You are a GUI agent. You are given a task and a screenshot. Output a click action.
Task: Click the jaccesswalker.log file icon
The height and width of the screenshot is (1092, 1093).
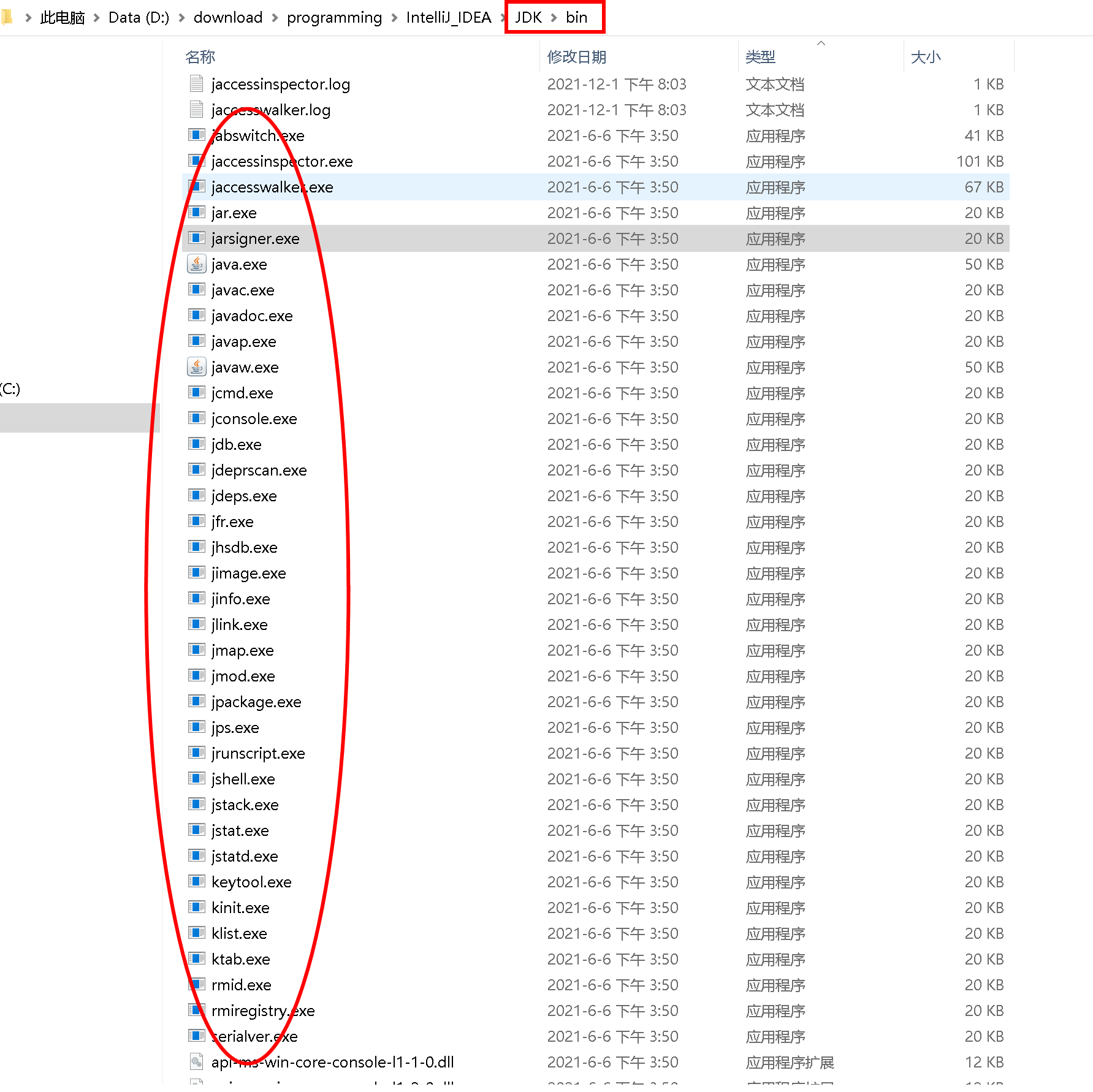pyautogui.click(x=196, y=109)
